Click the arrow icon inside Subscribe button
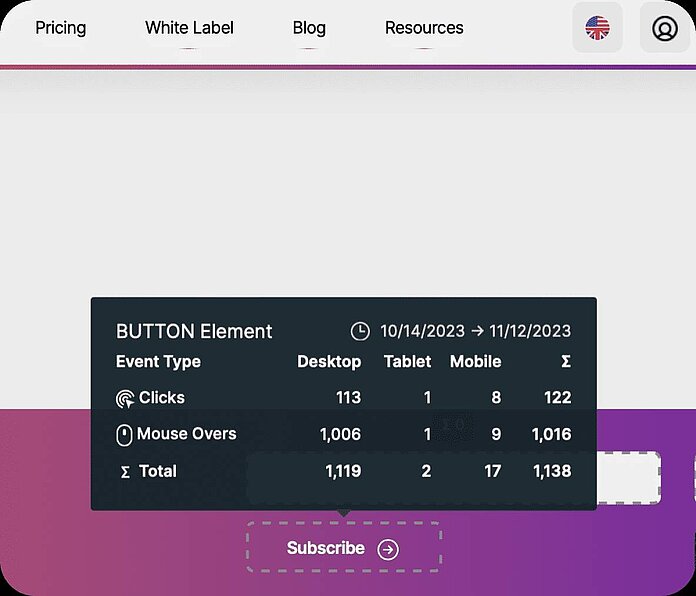This screenshot has width=696, height=596. coord(388,549)
